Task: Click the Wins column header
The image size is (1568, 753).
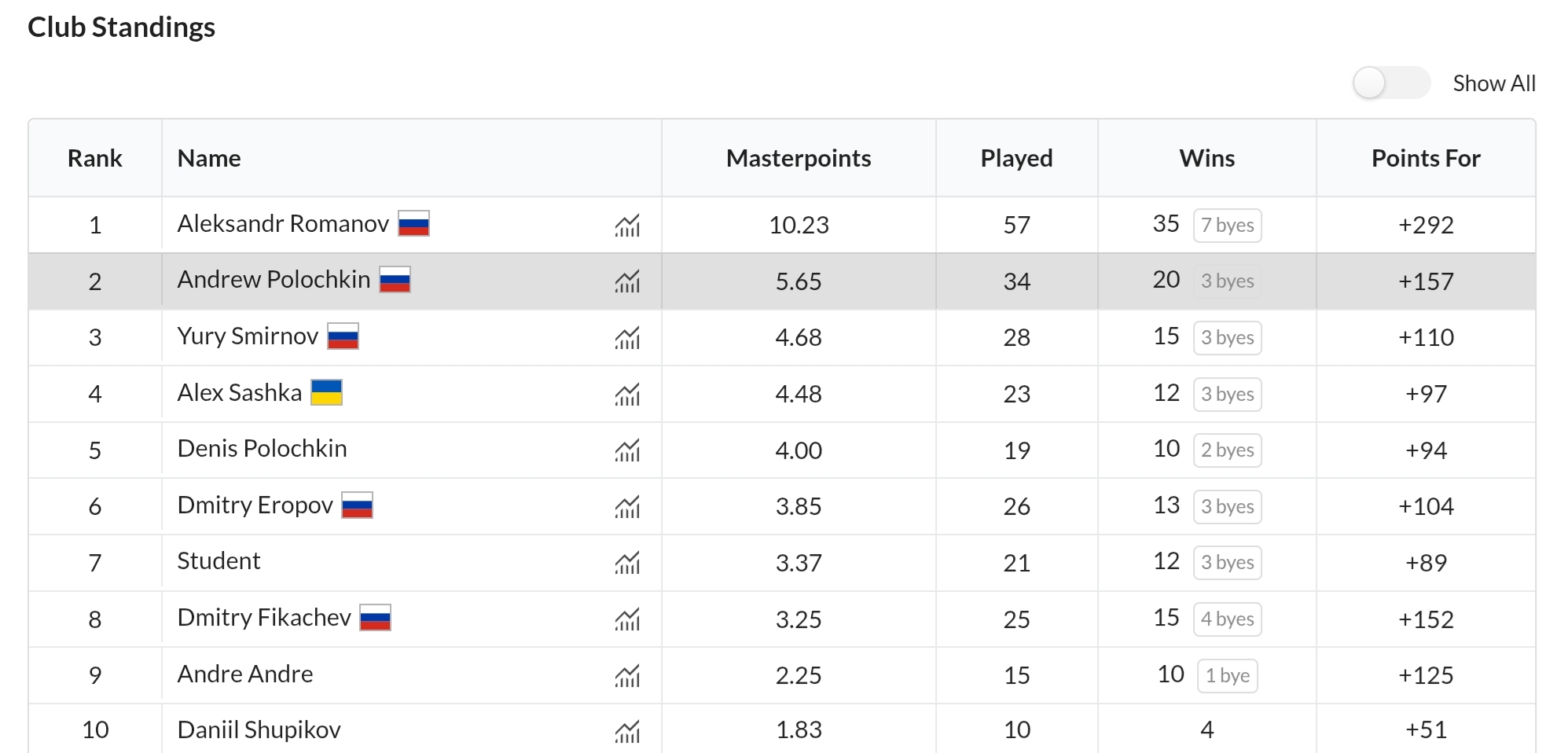Action: 1206,159
